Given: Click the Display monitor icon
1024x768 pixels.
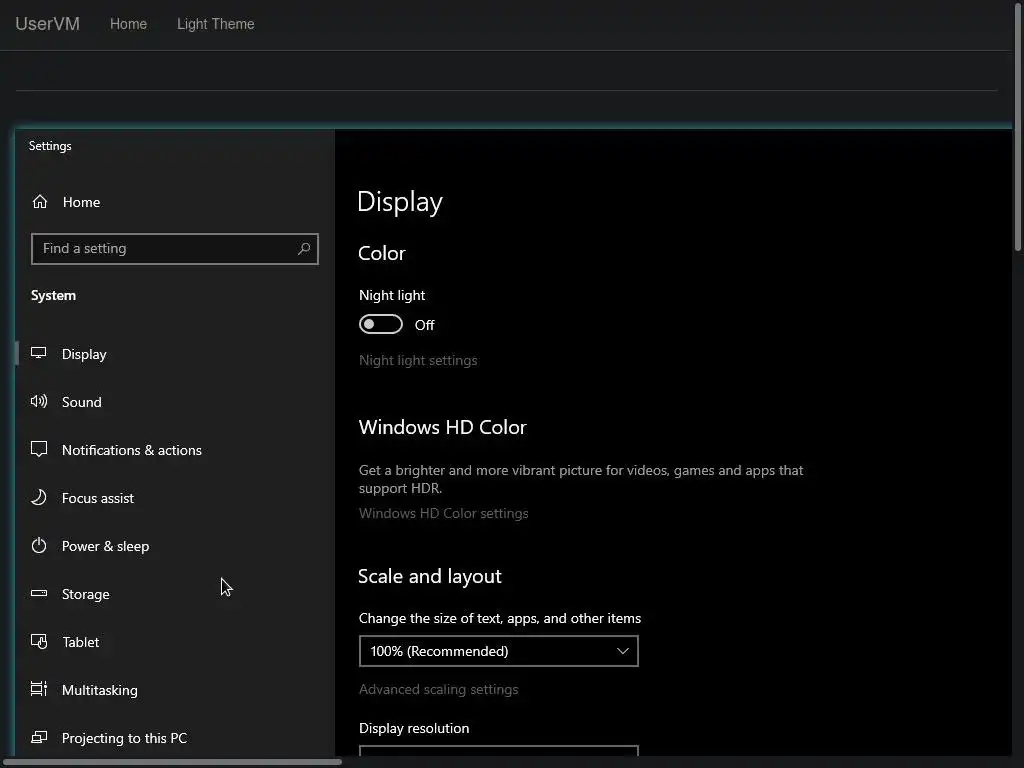Looking at the screenshot, I should pos(39,353).
